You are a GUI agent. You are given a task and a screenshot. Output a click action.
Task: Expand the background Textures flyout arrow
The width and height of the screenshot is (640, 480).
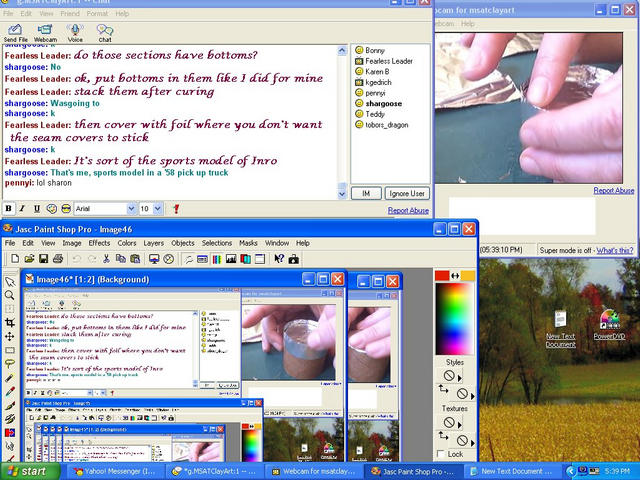click(473, 442)
